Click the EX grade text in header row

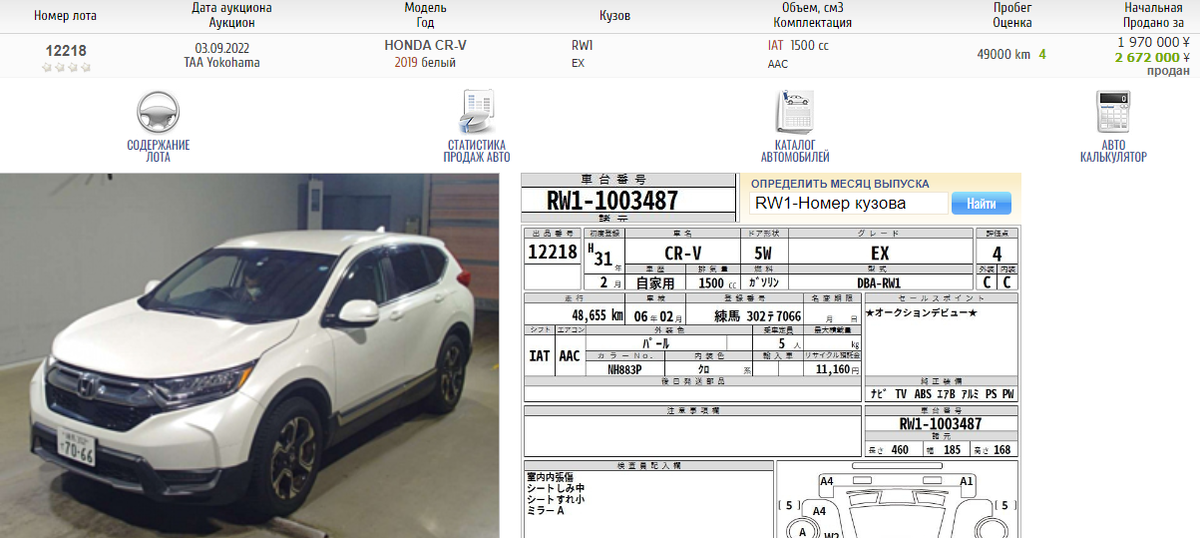pos(577,63)
